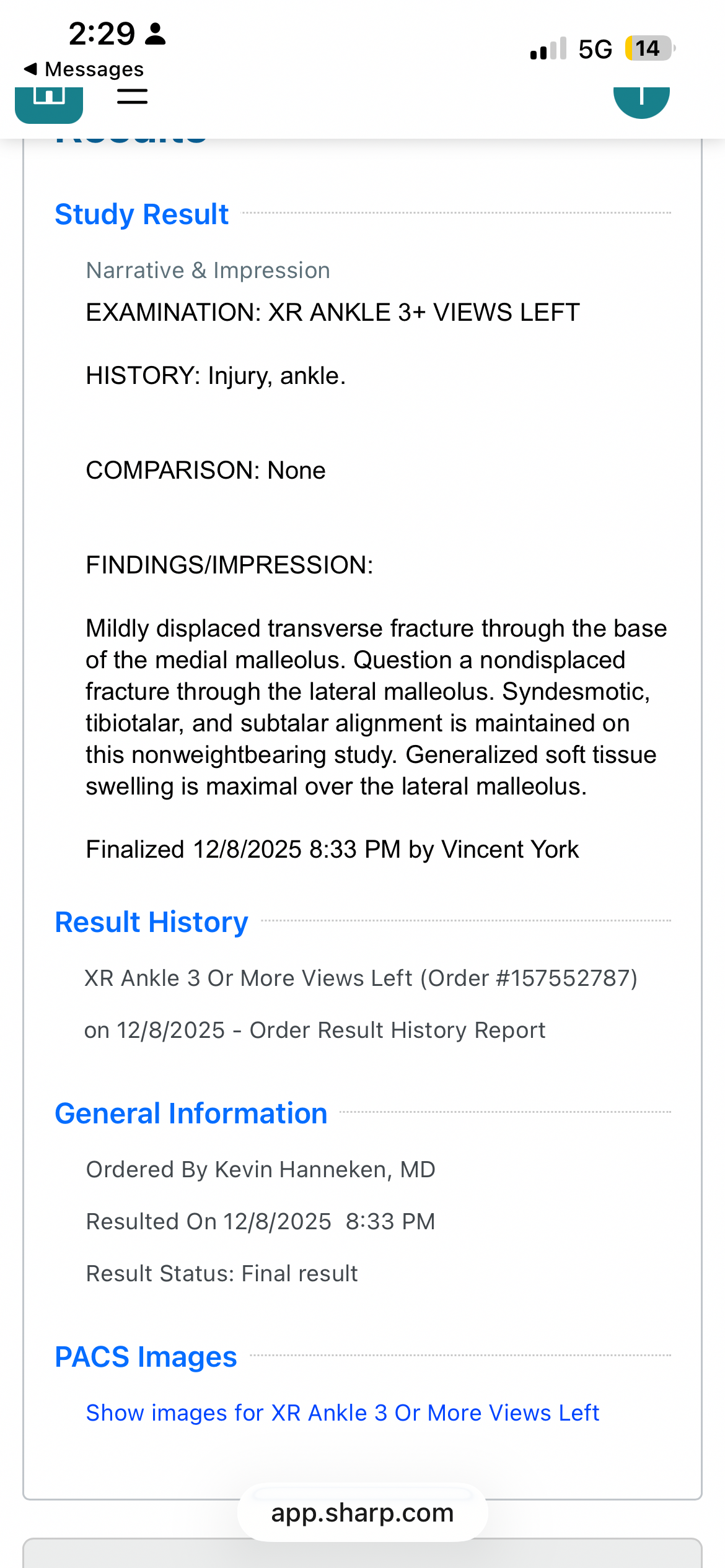Tap the Study Result section heading
Viewport: 725px width, 1568px height.
(x=142, y=214)
